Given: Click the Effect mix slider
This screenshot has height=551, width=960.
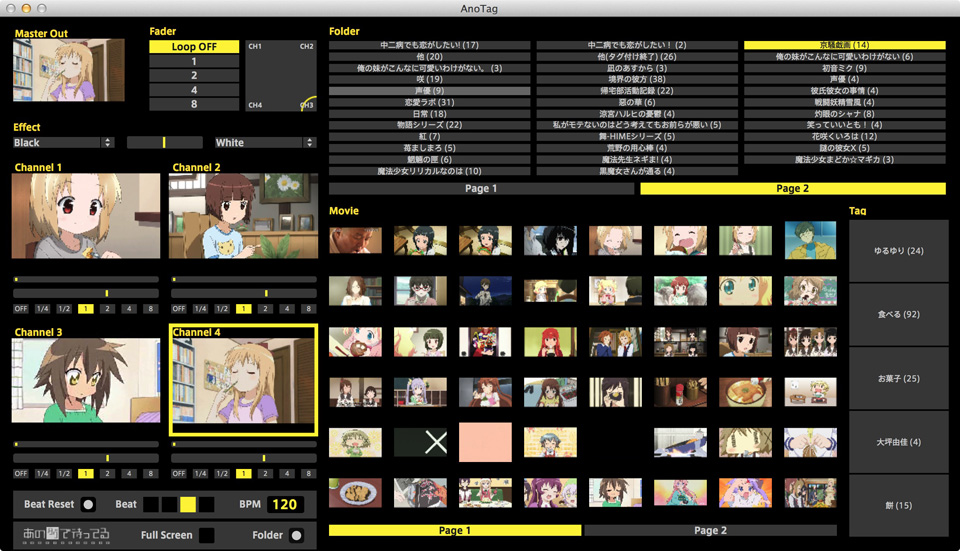Looking at the screenshot, I should (x=164, y=143).
